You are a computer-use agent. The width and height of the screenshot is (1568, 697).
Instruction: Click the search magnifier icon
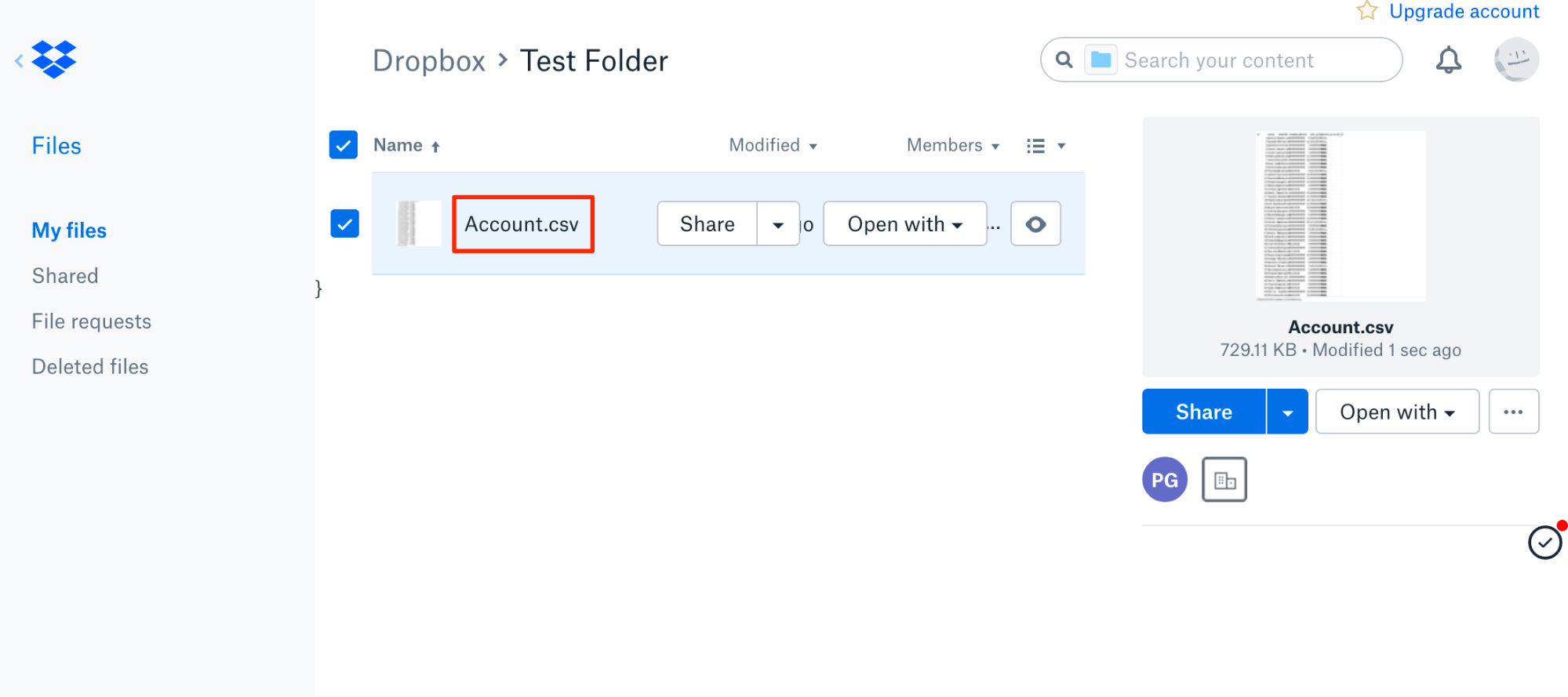point(1064,60)
